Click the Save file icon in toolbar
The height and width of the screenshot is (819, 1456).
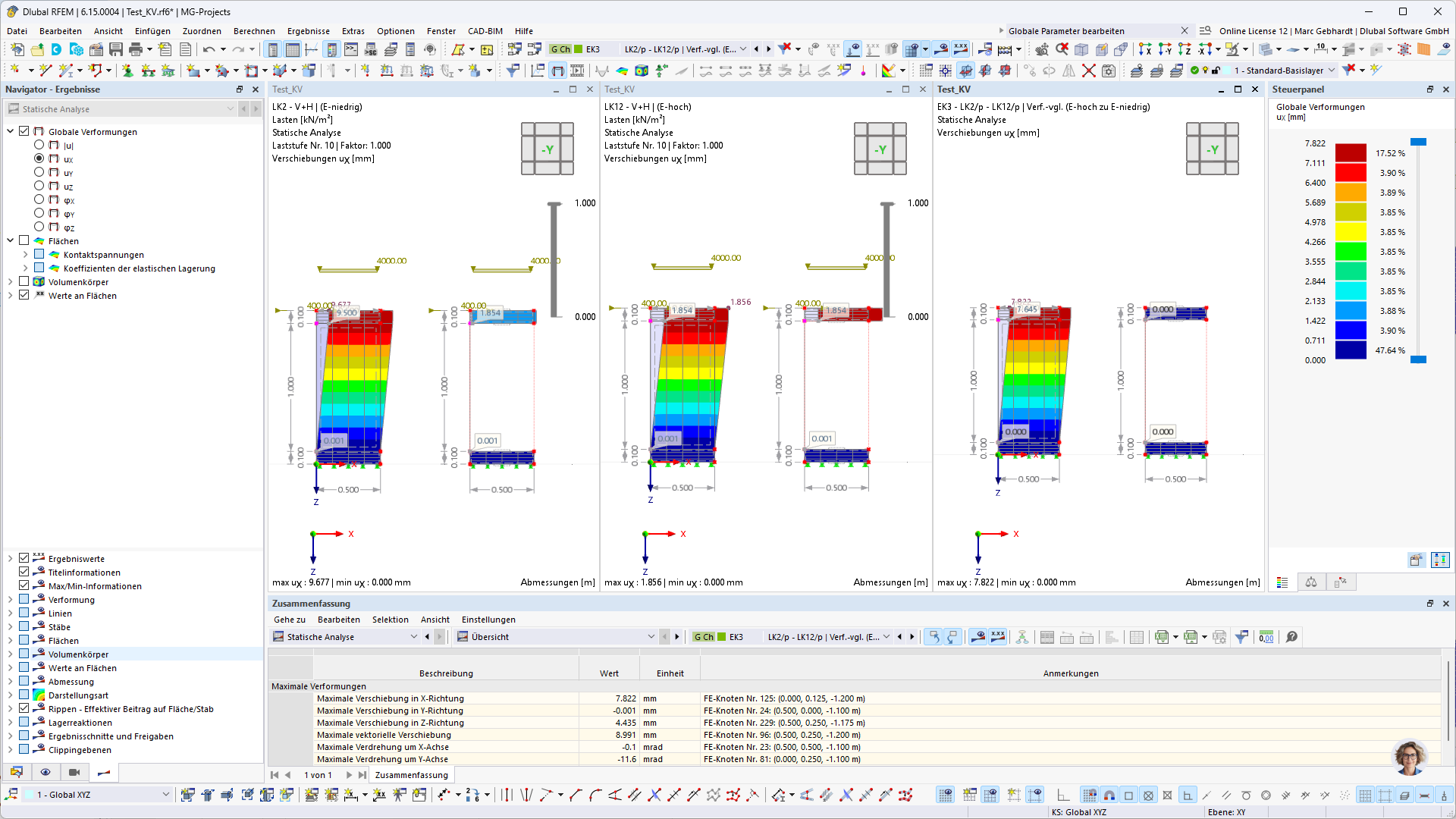(x=116, y=49)
